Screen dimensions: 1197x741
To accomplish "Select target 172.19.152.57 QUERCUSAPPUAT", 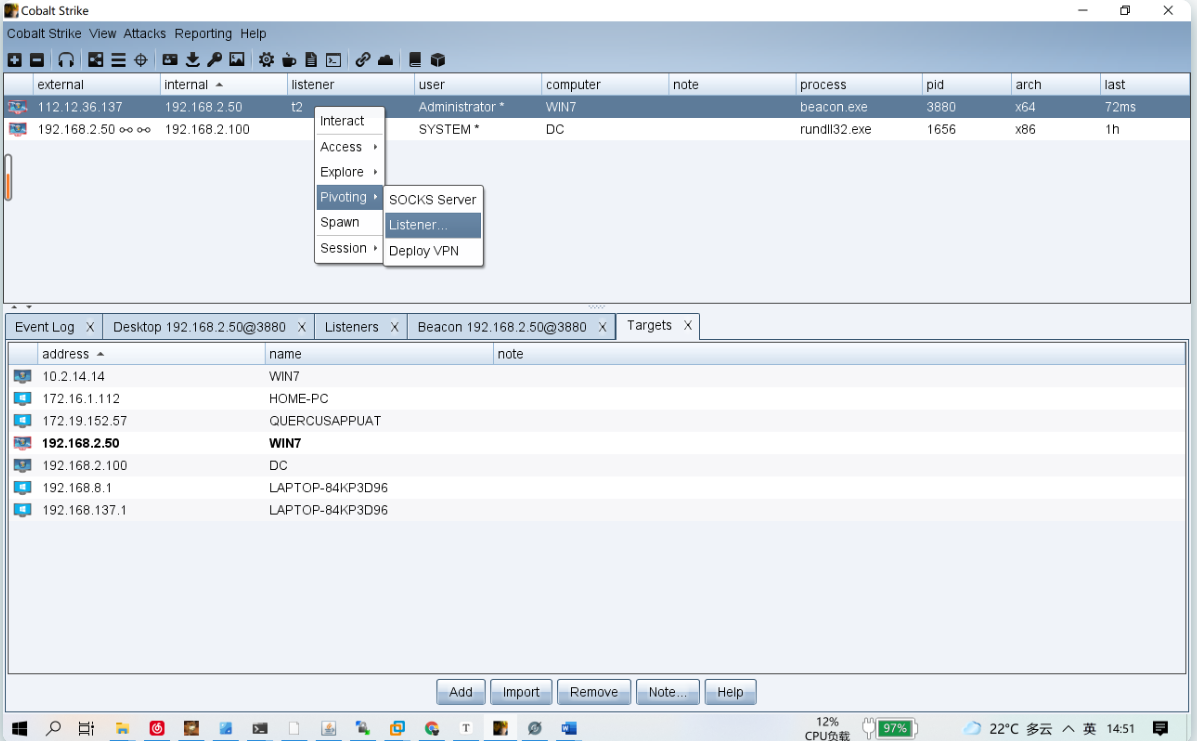I will click(597, 420).
